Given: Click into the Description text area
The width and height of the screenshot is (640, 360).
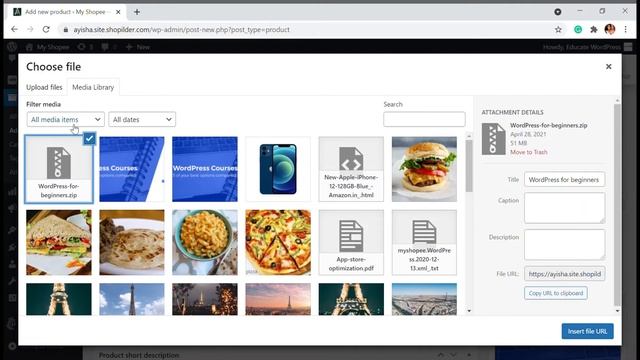Looking at the screenshot, I should 564,244.
